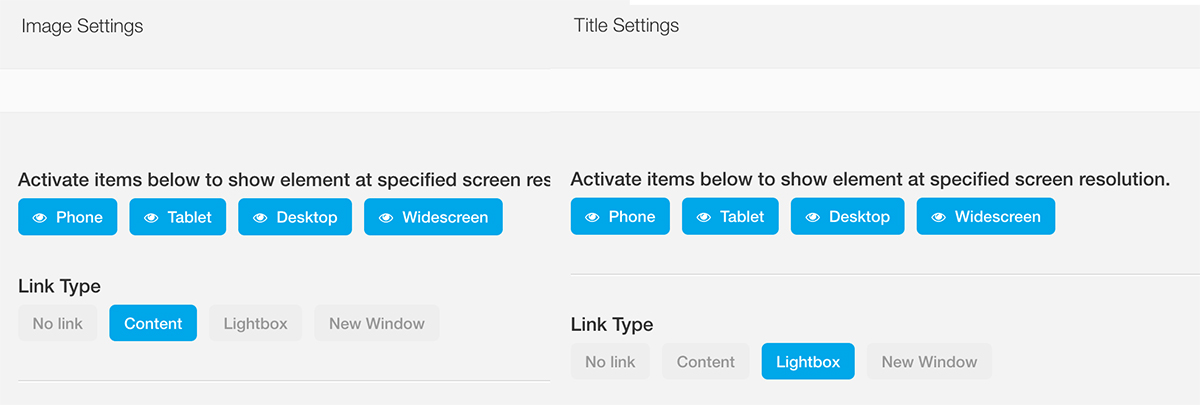Screen dimensions: 1200x405
Task: Click the eye icon on Image Settings Desktop button
Action: [x=260, y=217]
